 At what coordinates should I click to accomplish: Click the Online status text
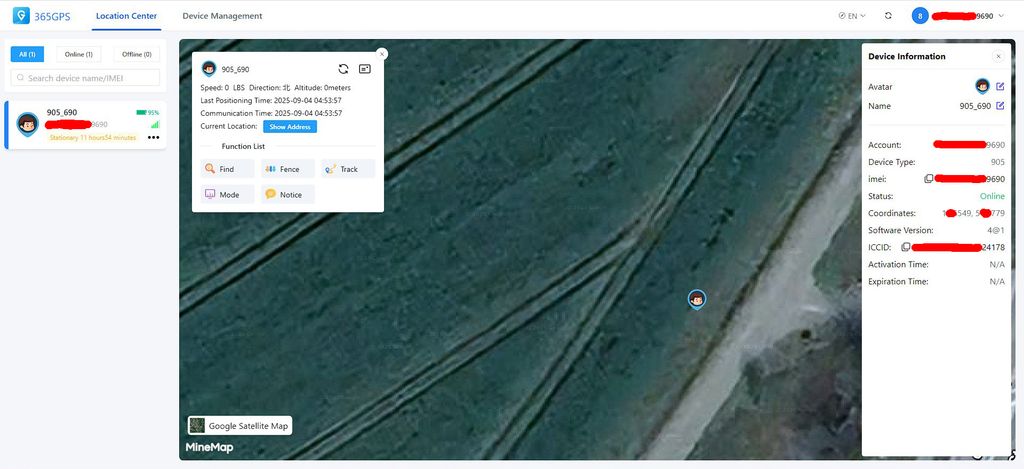click(x=992, y=196)
